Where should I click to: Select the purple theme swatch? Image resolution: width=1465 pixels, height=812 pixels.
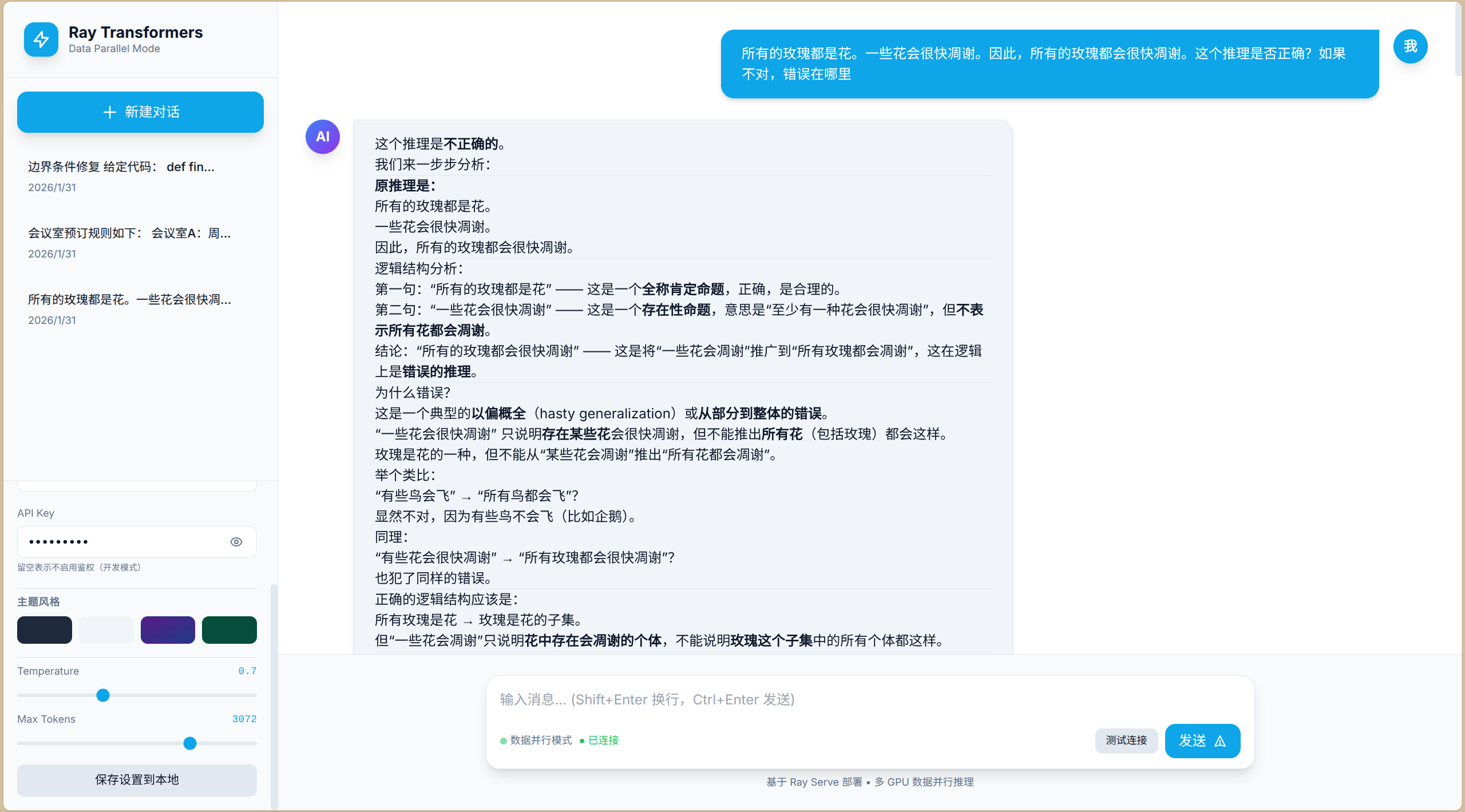[x=168, y=629]
